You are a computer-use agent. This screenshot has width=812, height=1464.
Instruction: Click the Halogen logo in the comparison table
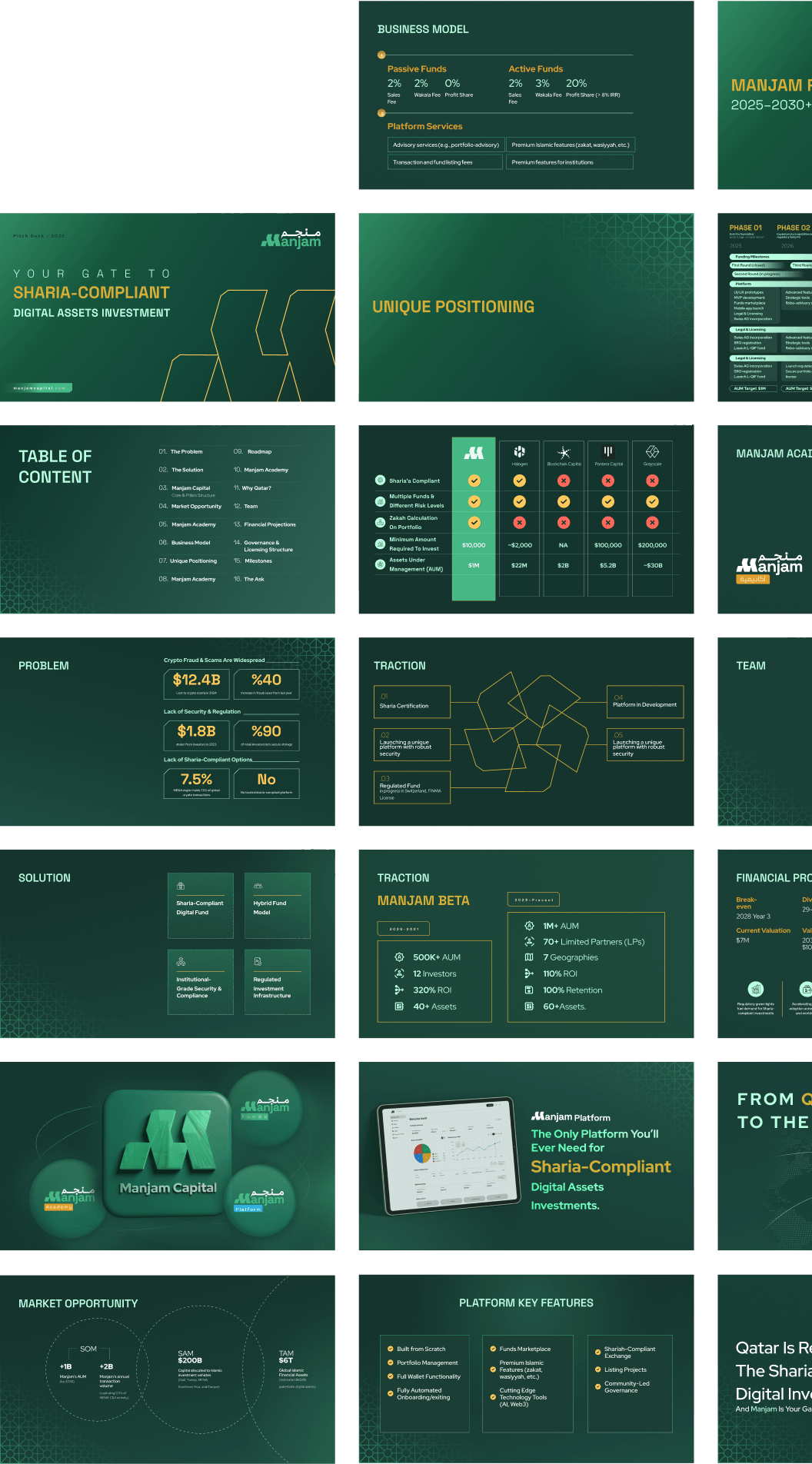click(520, 451)
